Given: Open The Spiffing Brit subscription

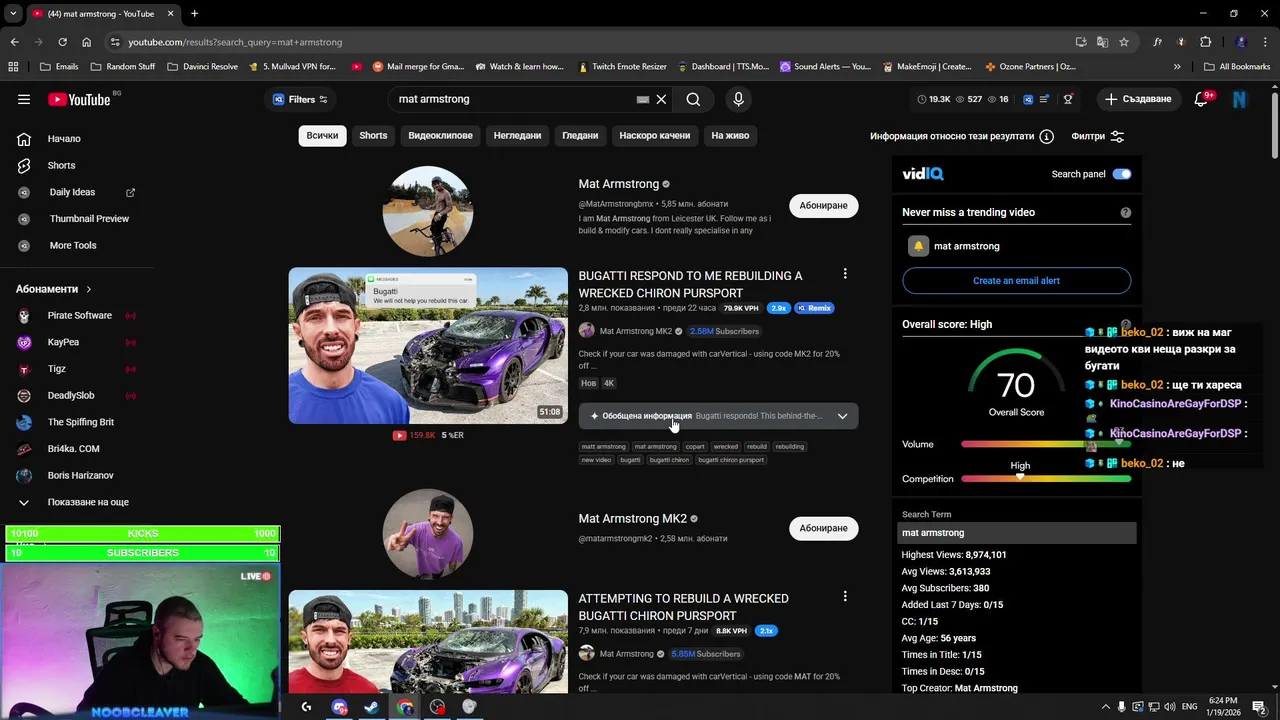Looking at the screenshot, I should pyautogui.click(x=79, y=422).
